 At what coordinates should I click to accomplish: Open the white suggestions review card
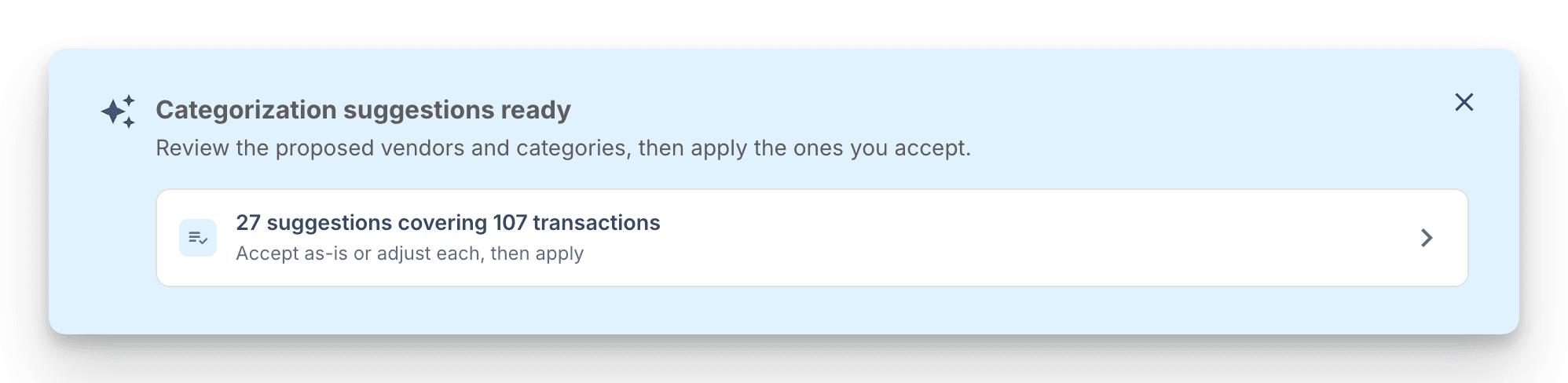coord(811,238)
